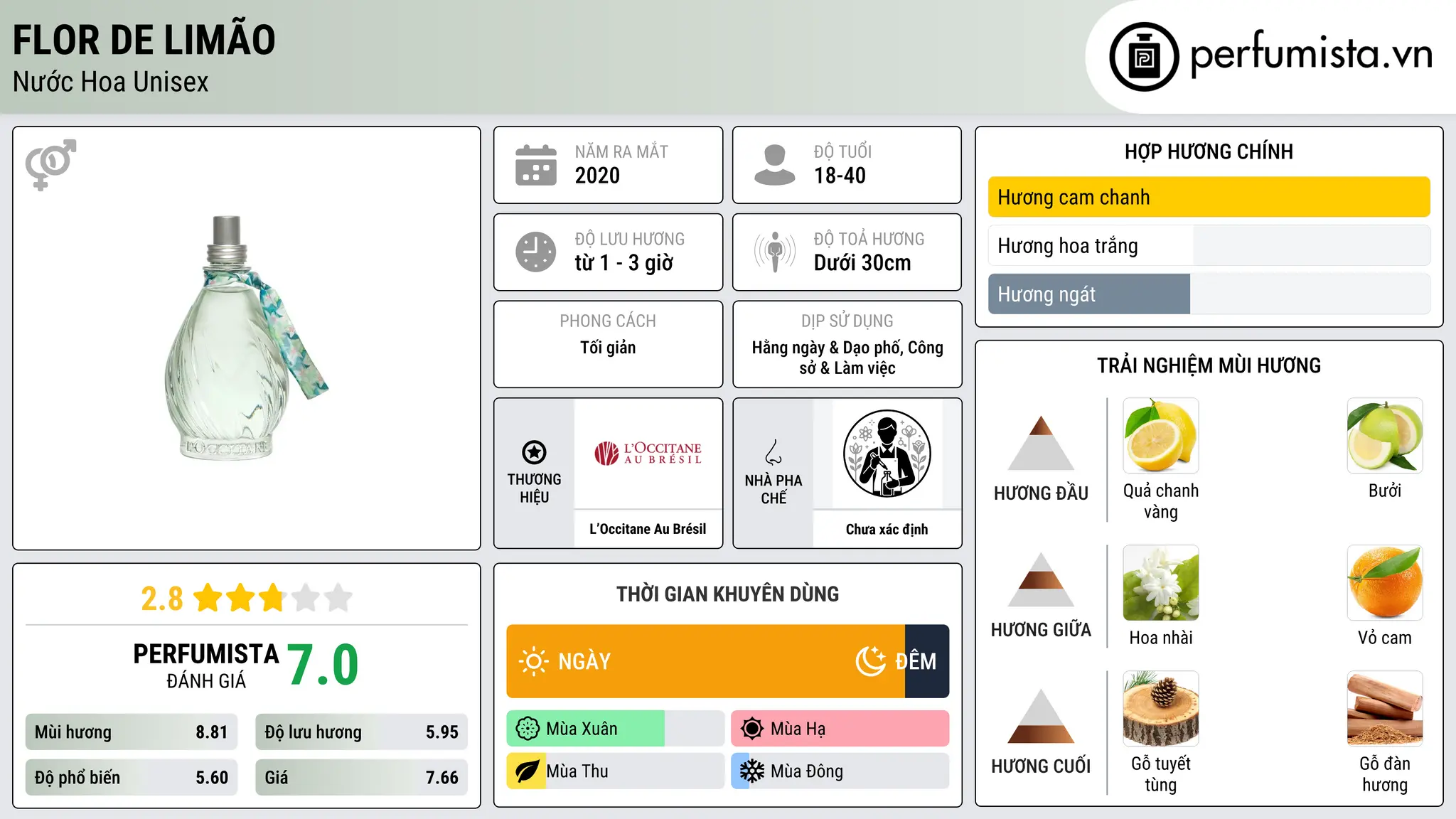Image resolution: width=1456 pixels, height=819 pixels.
Task: Click the moon icon next to Đêm
Action: click(870, 661)
